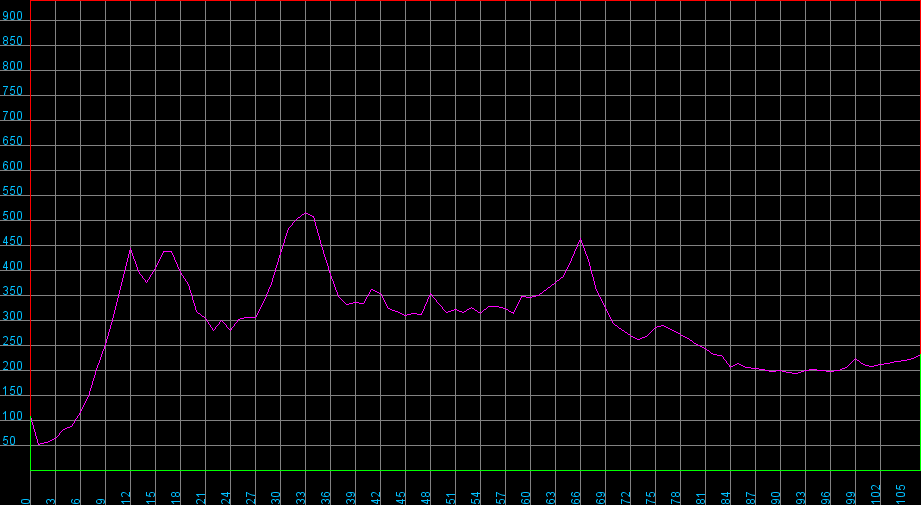Click the y-axis label 900
This screenshot has height=505, width=921.
12,16
